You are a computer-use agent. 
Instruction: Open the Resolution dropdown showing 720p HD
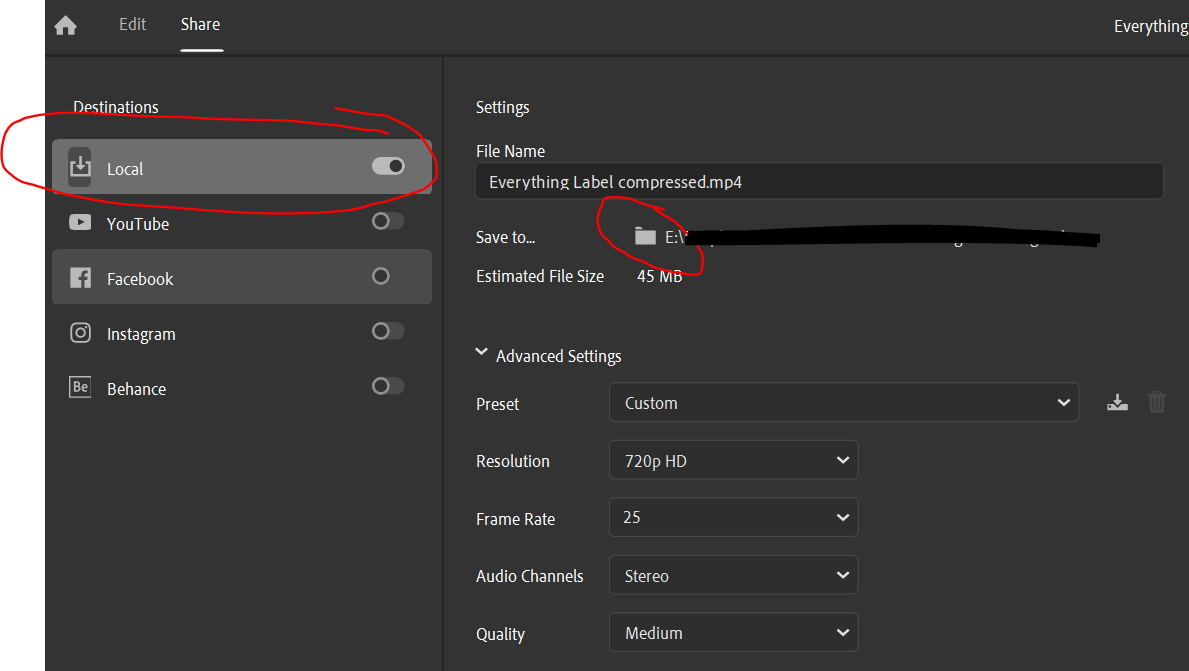733,461
